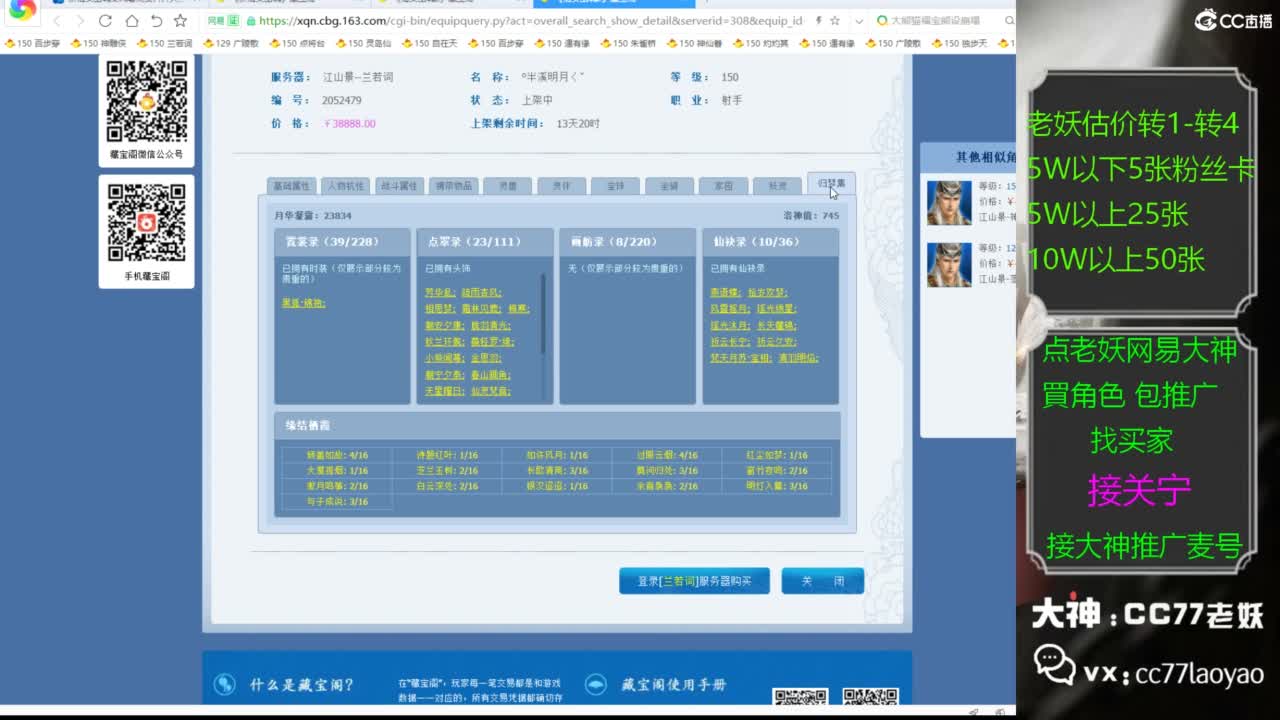Viewport: 1280px width, 720px height.
Task: Click the 缘结栖霞 section header
Action: tap(557, 425)
